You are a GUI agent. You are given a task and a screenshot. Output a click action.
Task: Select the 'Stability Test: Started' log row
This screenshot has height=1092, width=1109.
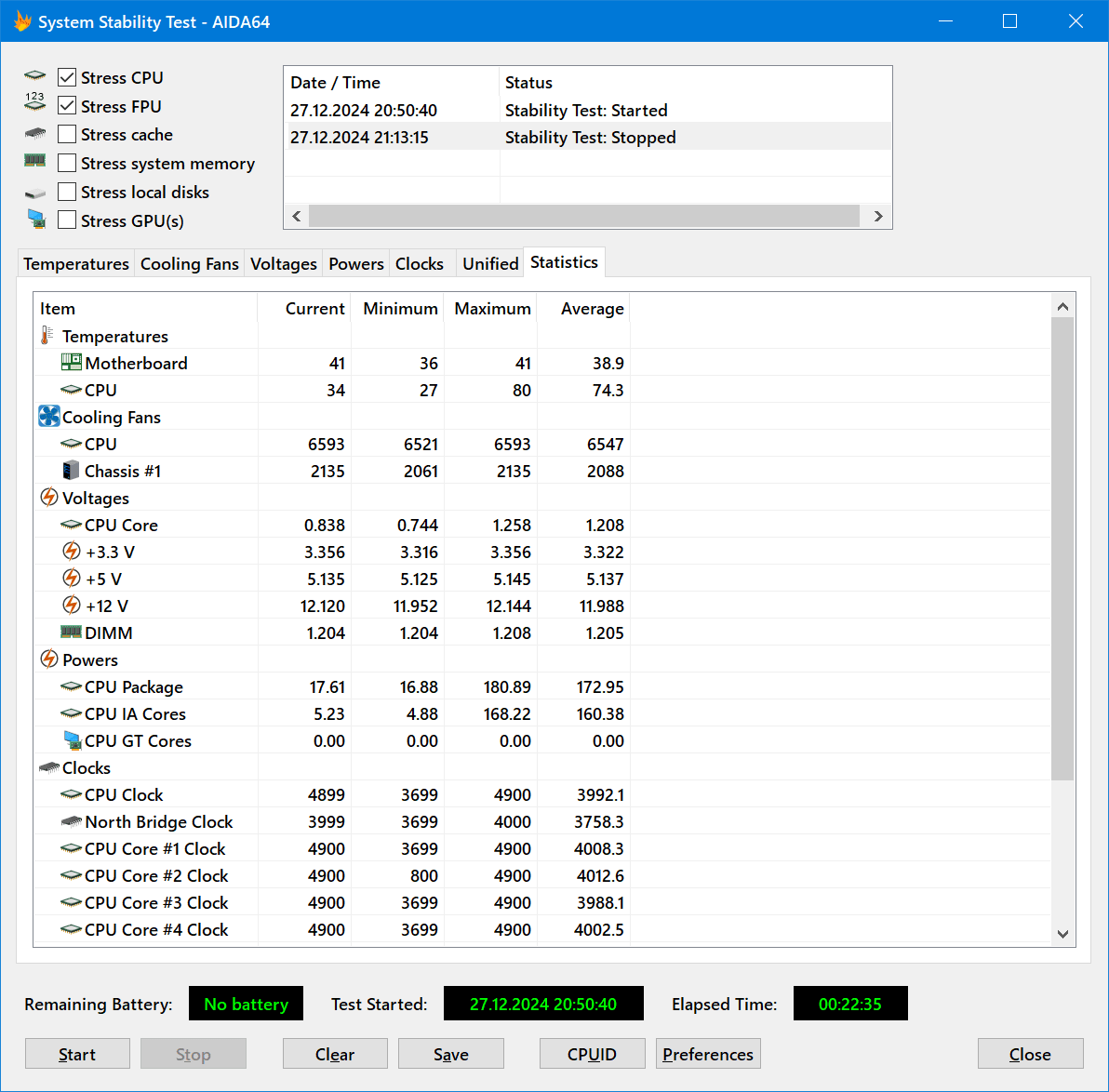pyautogui.click(x=587, y=111)
